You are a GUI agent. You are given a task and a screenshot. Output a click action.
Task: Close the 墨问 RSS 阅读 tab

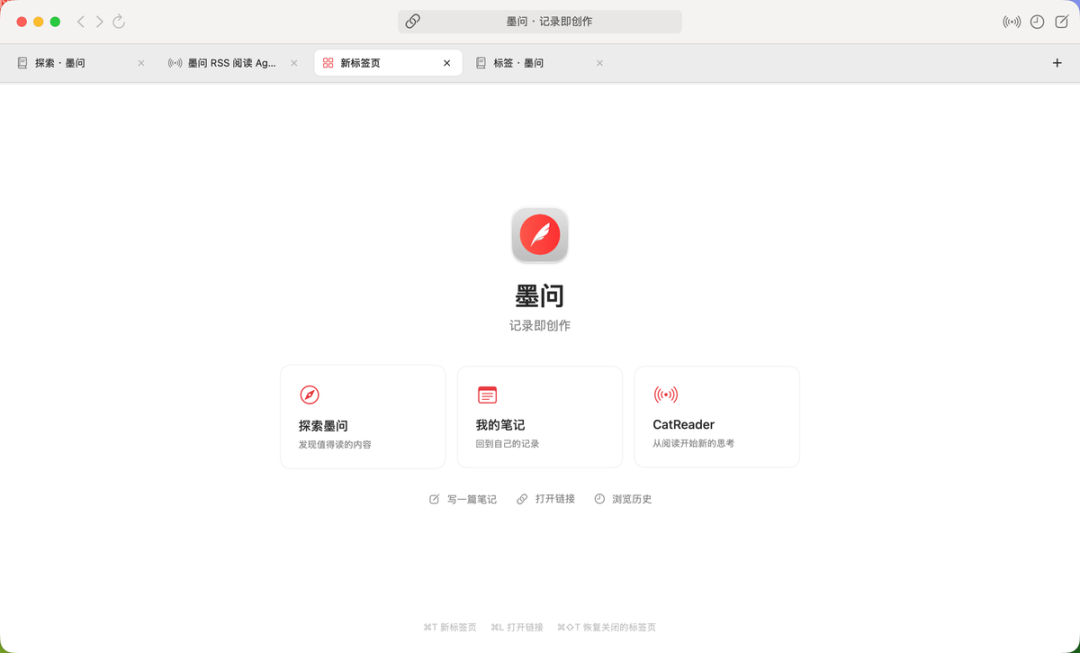click(294, 63)
